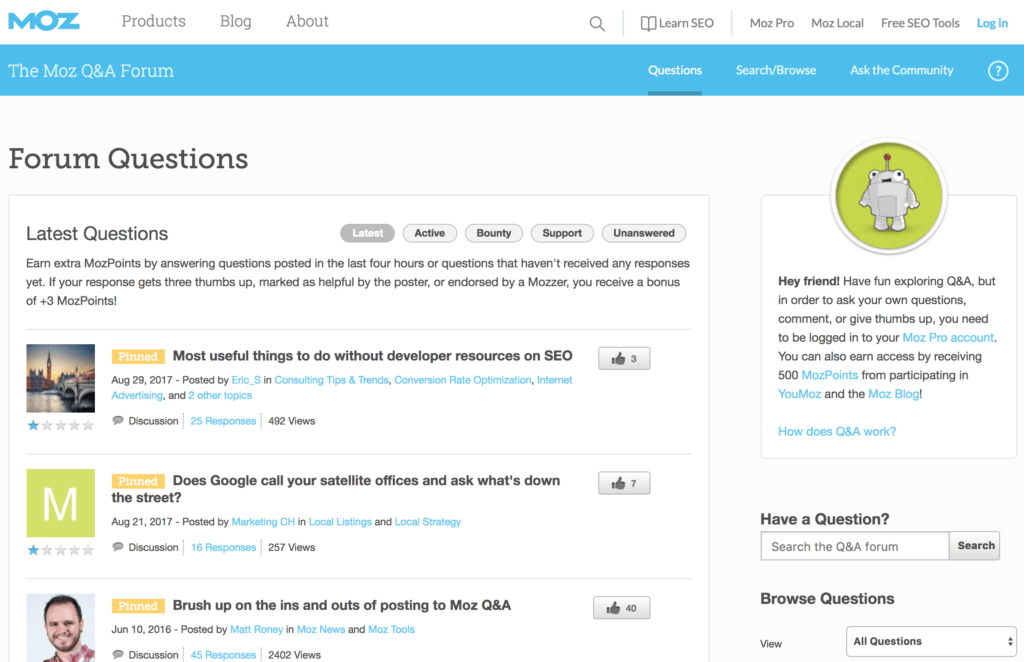Click the Learn SEO book icon
Viewport: 1024px width, 662px height.
click(648, 24)
